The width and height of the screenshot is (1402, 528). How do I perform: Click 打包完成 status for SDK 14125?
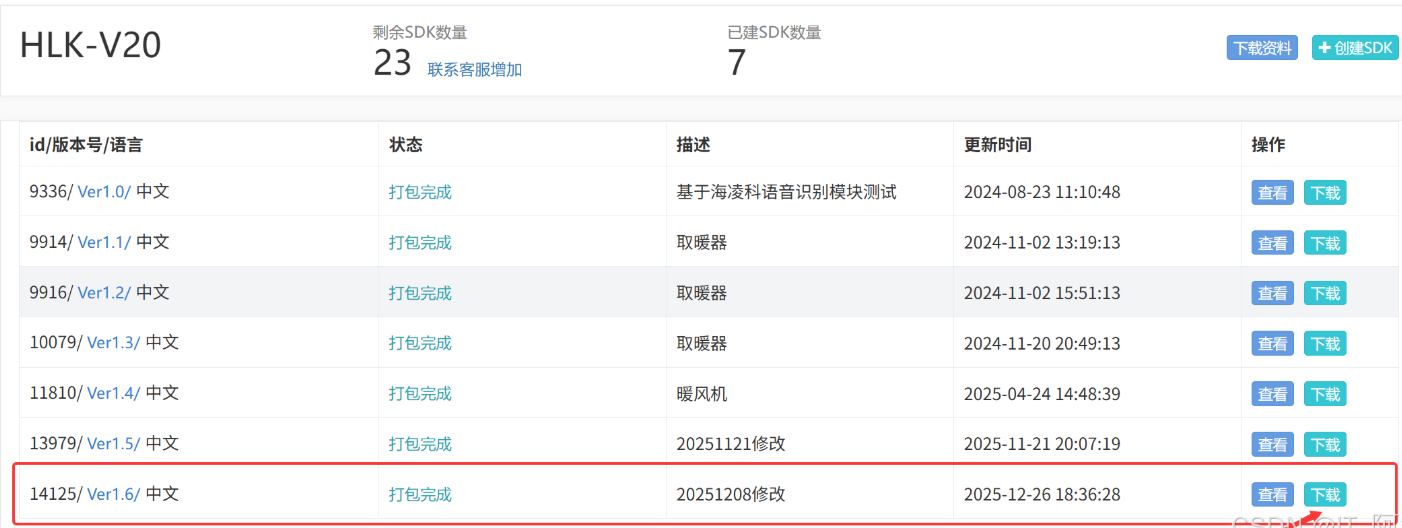[420, 494]
